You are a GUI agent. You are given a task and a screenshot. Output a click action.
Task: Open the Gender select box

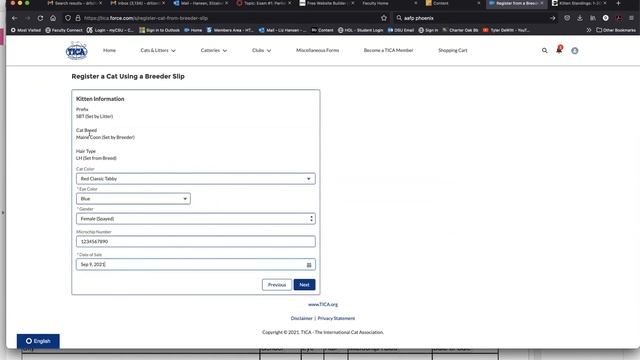[x=196, y=219]
